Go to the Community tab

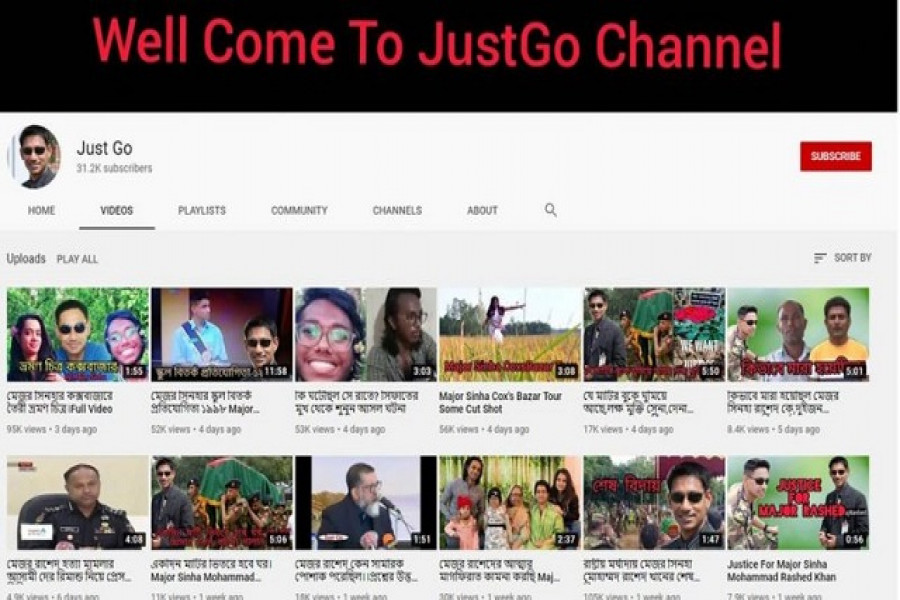click(299, 211)
